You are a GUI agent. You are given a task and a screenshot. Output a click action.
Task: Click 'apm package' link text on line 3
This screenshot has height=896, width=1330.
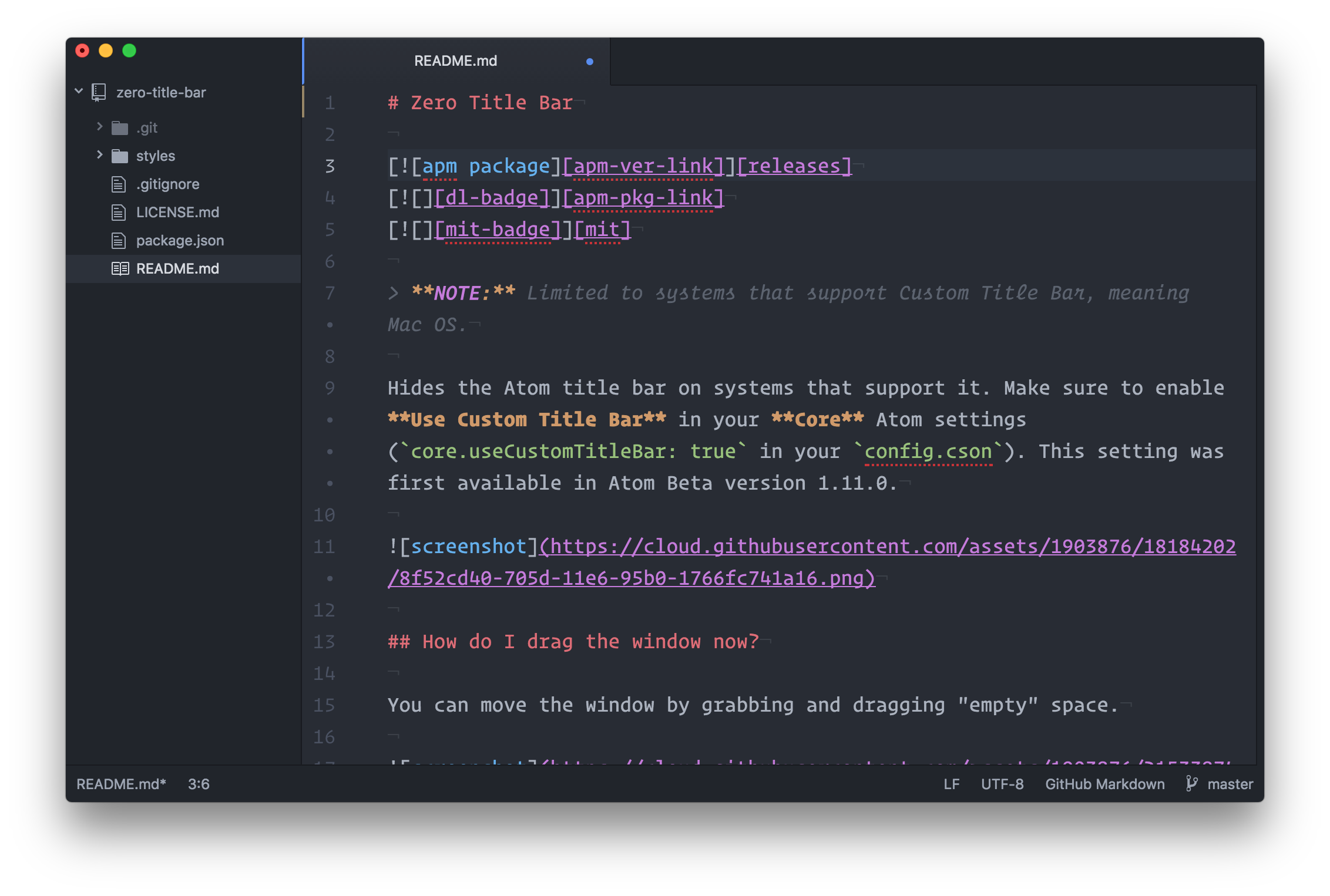486,166
